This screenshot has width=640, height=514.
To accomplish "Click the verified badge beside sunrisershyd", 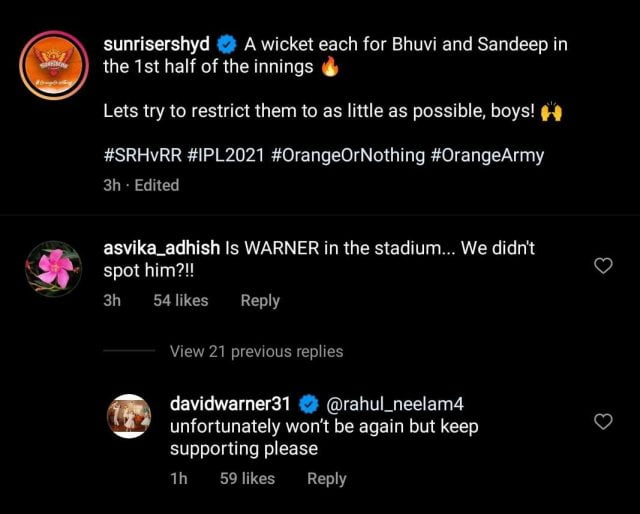I will pos(226,45).
